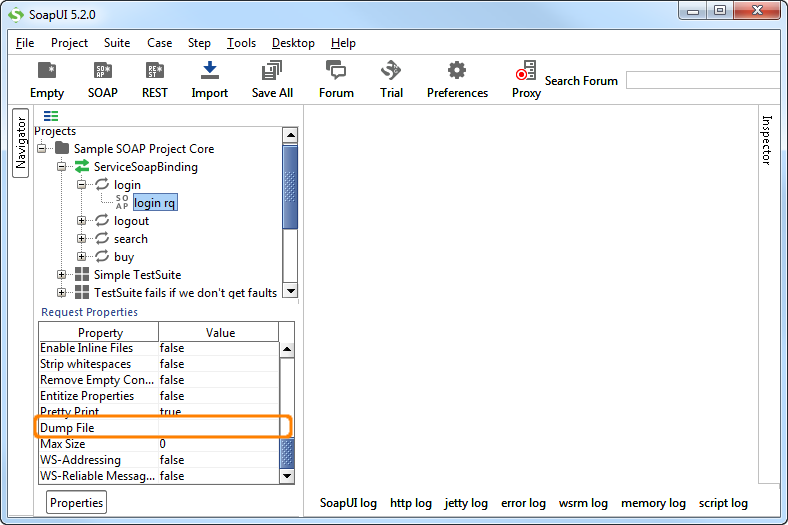Open the jetty log tab

tap(466, 503)
